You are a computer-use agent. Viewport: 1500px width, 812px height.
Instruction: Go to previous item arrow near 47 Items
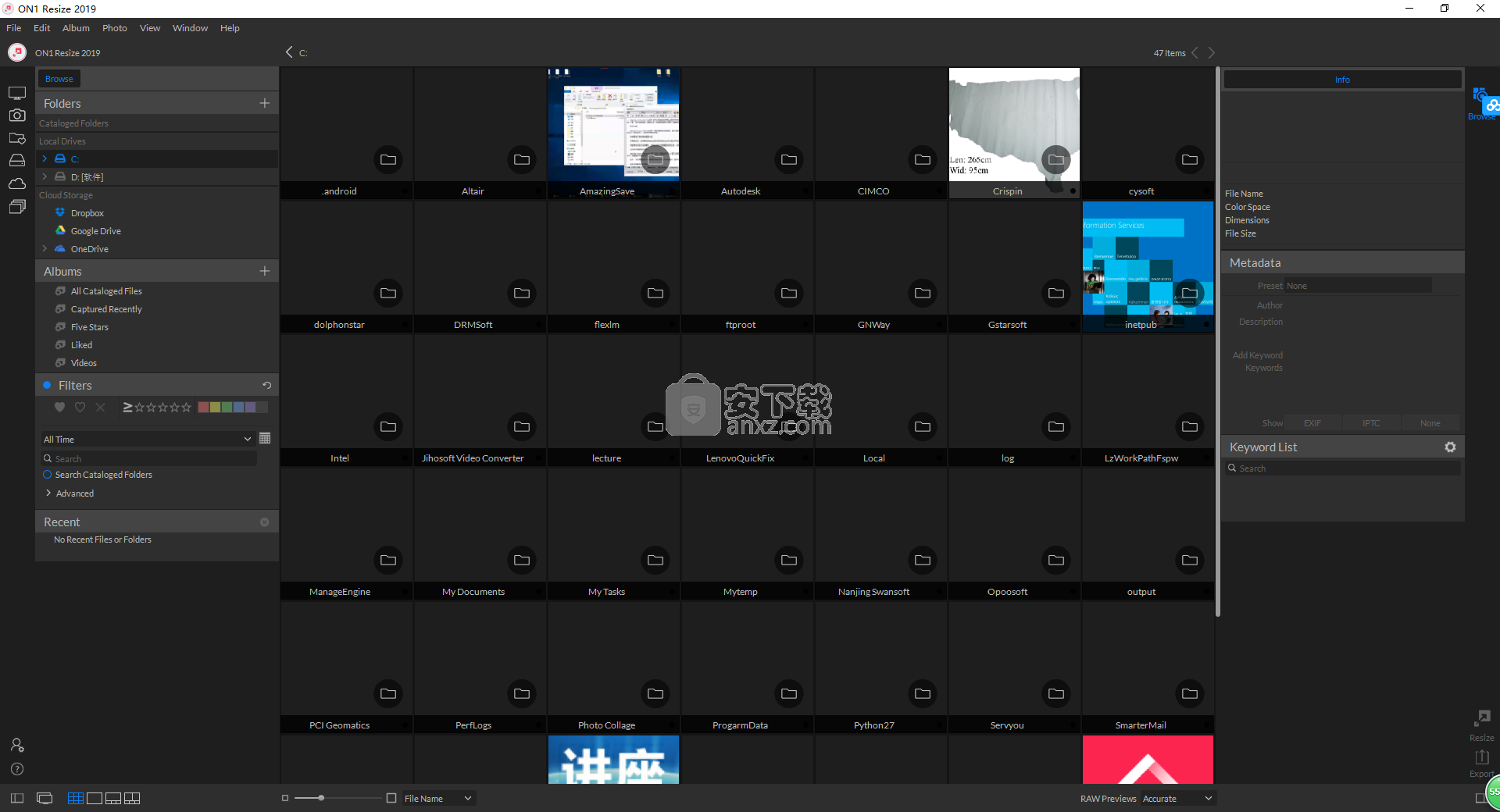(1195, 52)
